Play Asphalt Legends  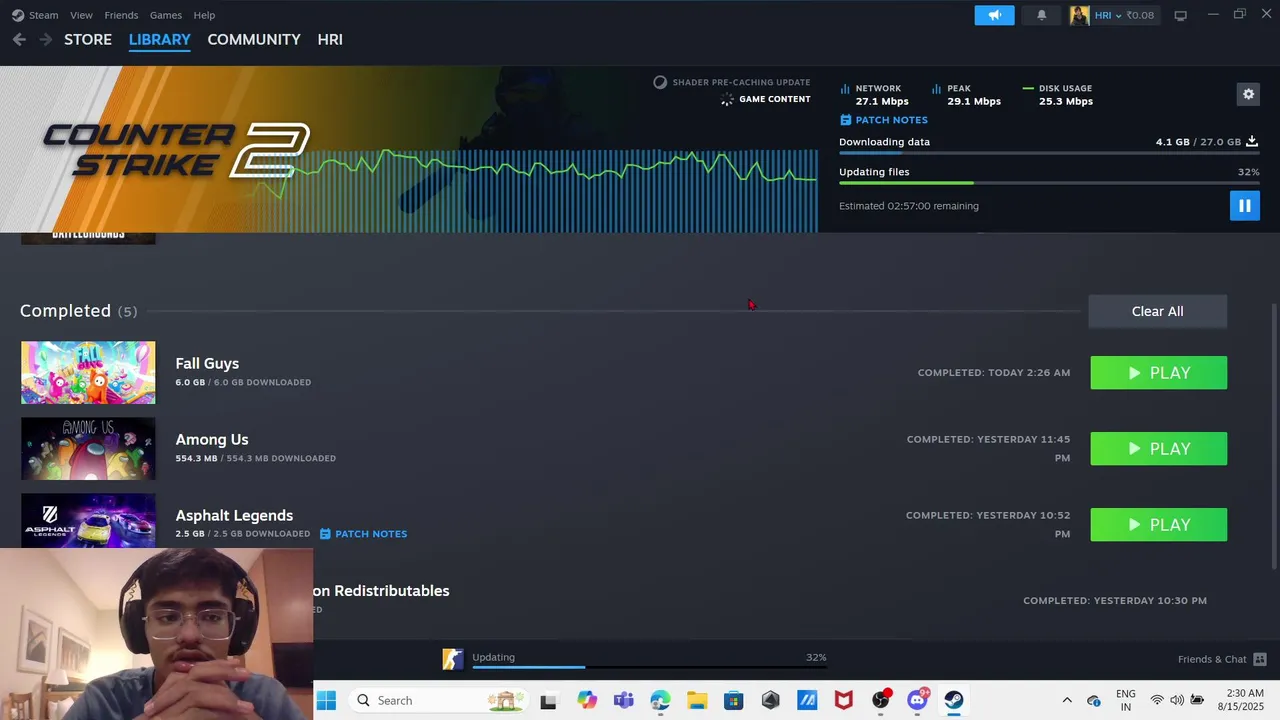click(1158, 525)
